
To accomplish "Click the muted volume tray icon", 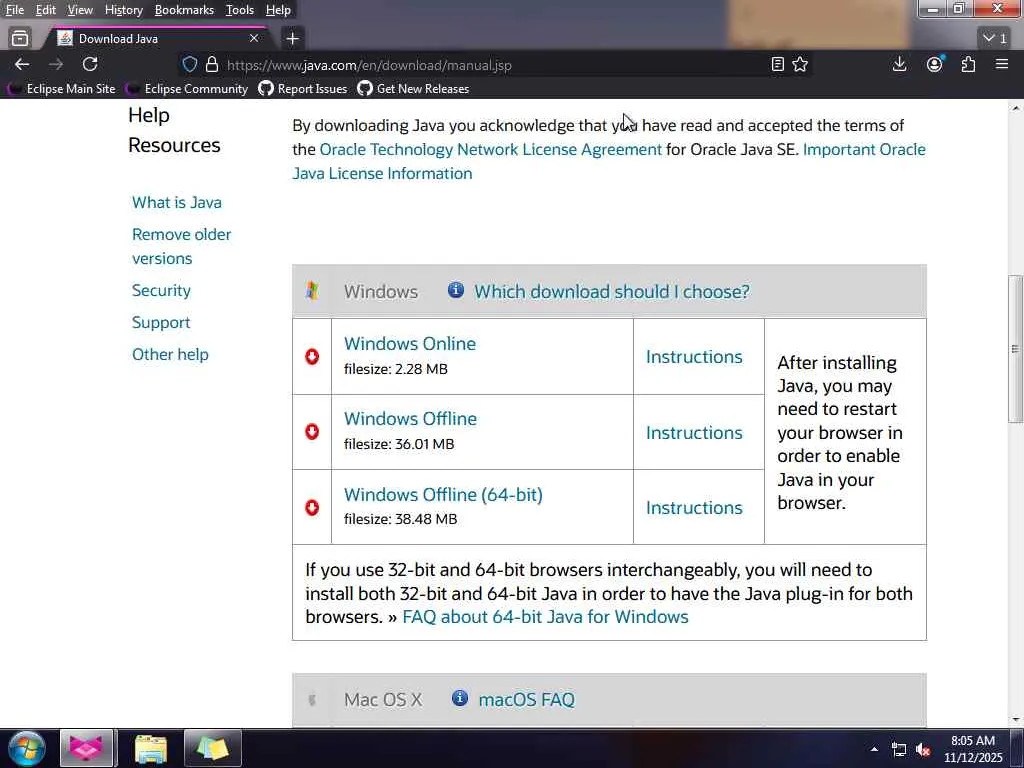I will [x=923, y=749].
